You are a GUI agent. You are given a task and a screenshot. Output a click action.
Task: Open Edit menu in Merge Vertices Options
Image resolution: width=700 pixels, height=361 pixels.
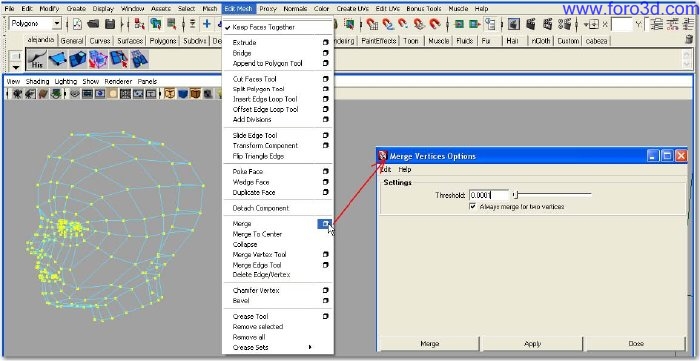[x=386, y=170]
